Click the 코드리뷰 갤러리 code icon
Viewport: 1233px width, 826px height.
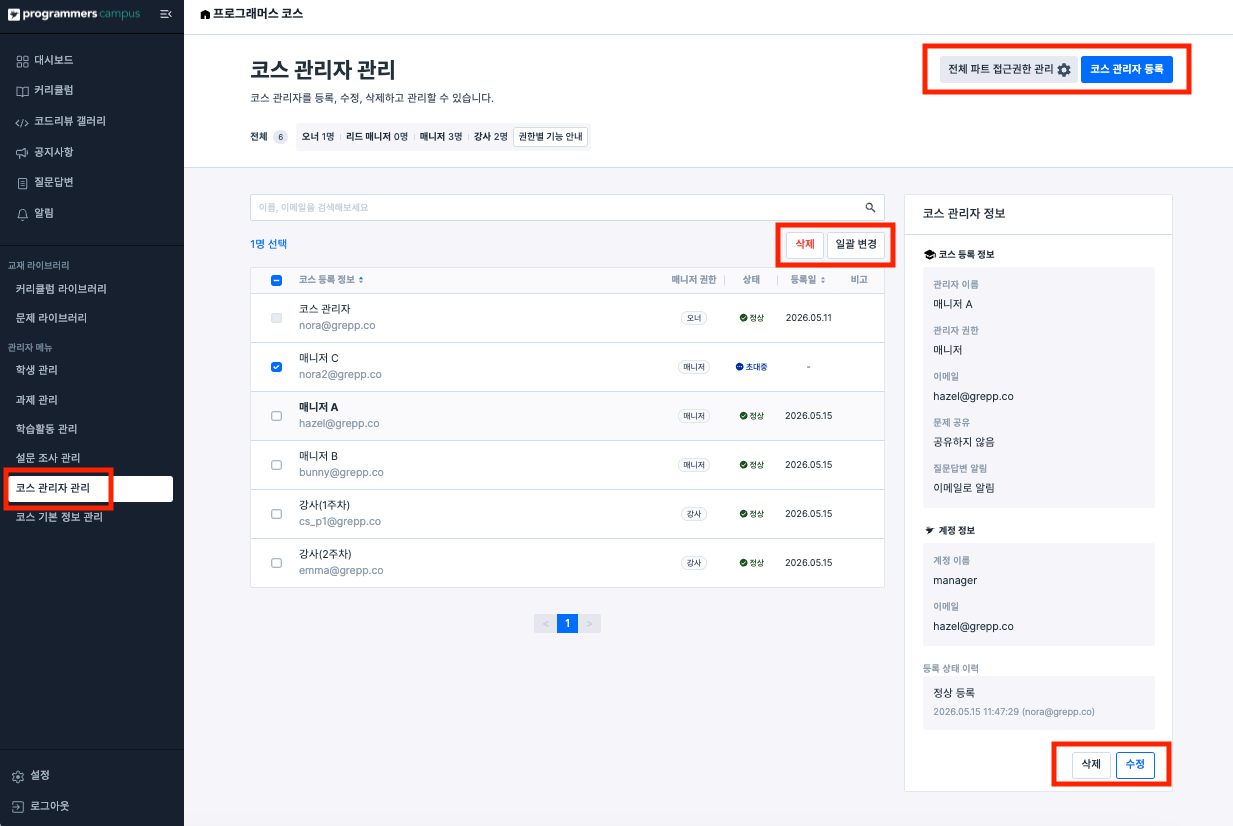(22, 122)
